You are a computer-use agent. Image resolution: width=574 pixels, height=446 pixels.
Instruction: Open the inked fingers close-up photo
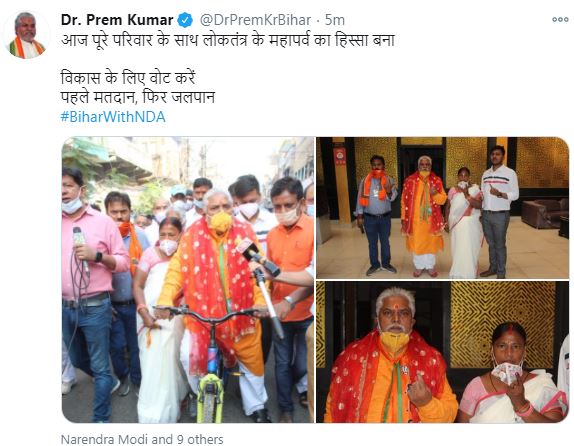(x=443, y=352)
